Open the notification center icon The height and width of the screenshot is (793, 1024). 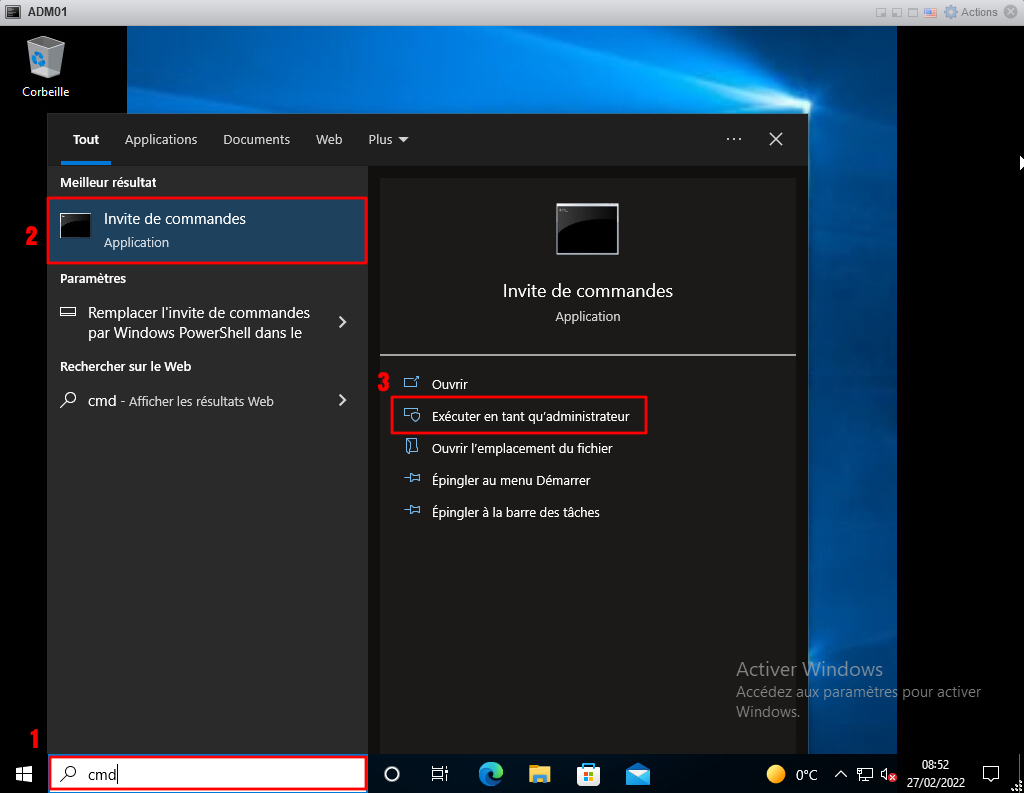(991, 773)
